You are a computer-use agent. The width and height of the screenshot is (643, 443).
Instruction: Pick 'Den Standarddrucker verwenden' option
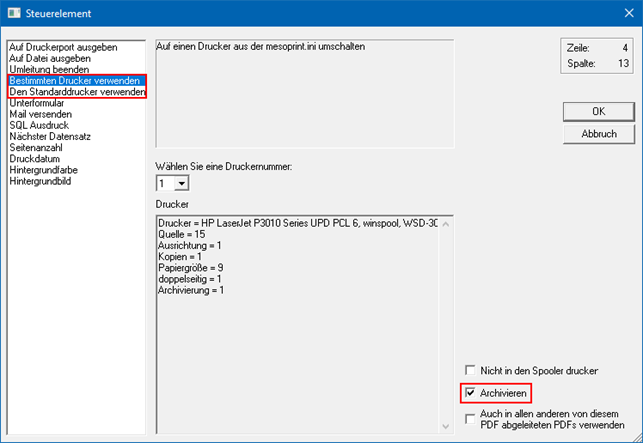[x=76, y=92]
